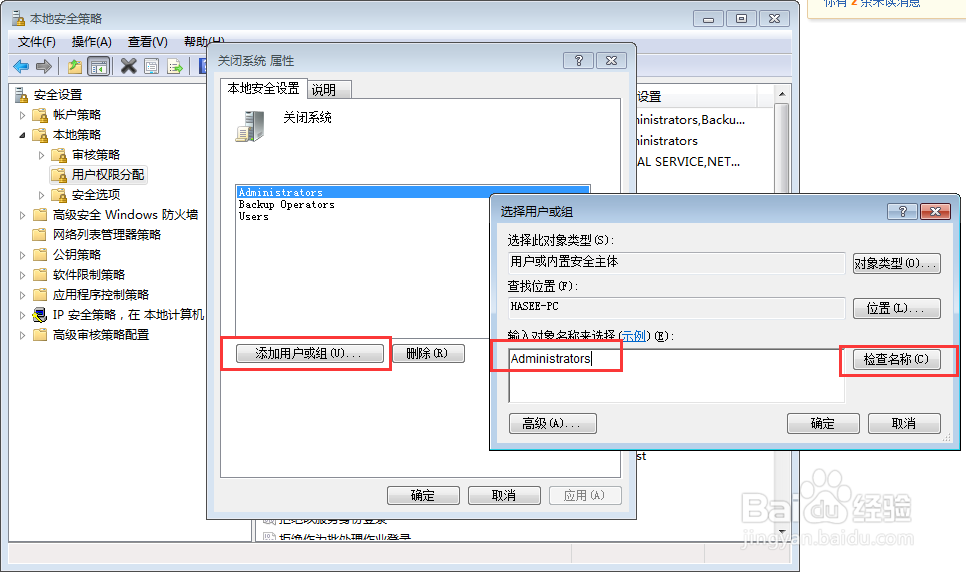966x572 pixels.
Task: Click the 对象类型 button
Action: [896, 264]
